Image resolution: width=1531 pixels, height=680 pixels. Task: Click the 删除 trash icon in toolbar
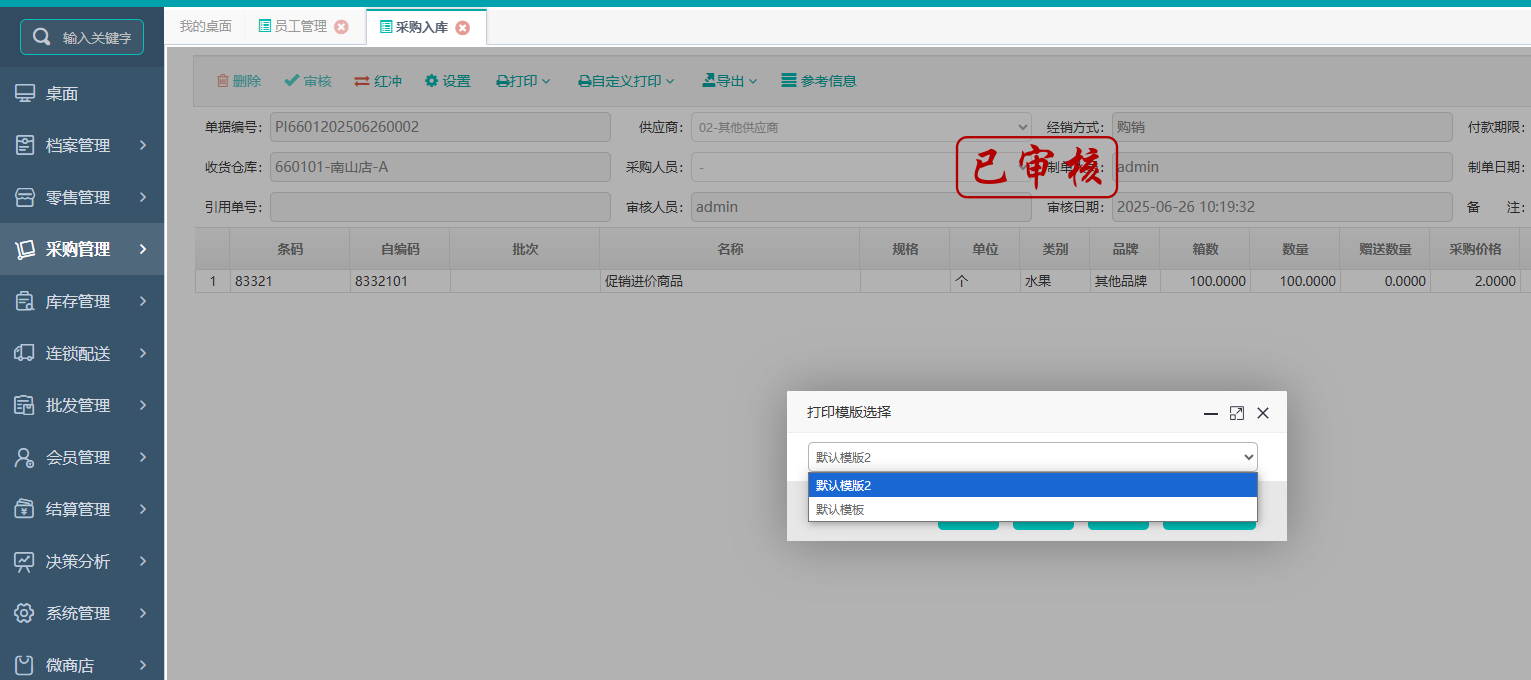(222, 81)
